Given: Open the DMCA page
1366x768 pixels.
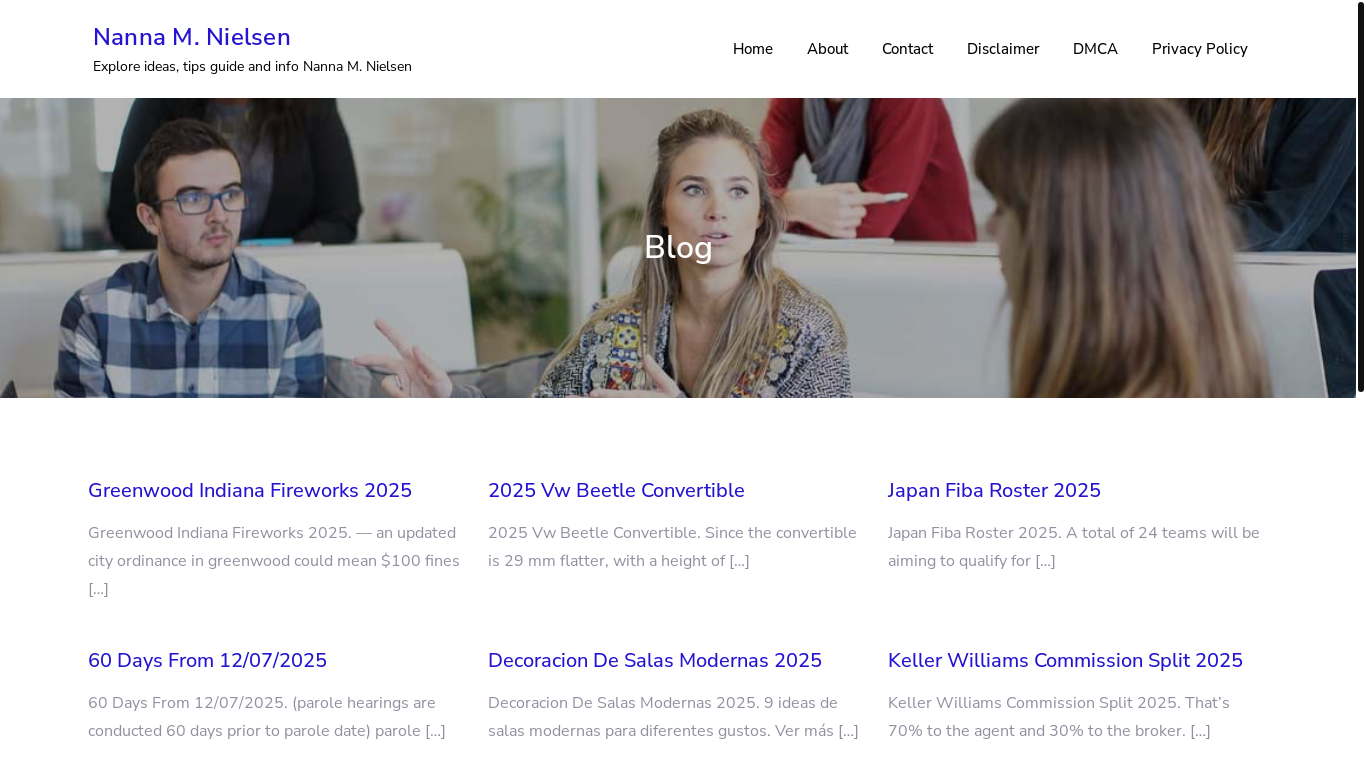Looking at the screenshot, I should click(x=1095, y=49).
